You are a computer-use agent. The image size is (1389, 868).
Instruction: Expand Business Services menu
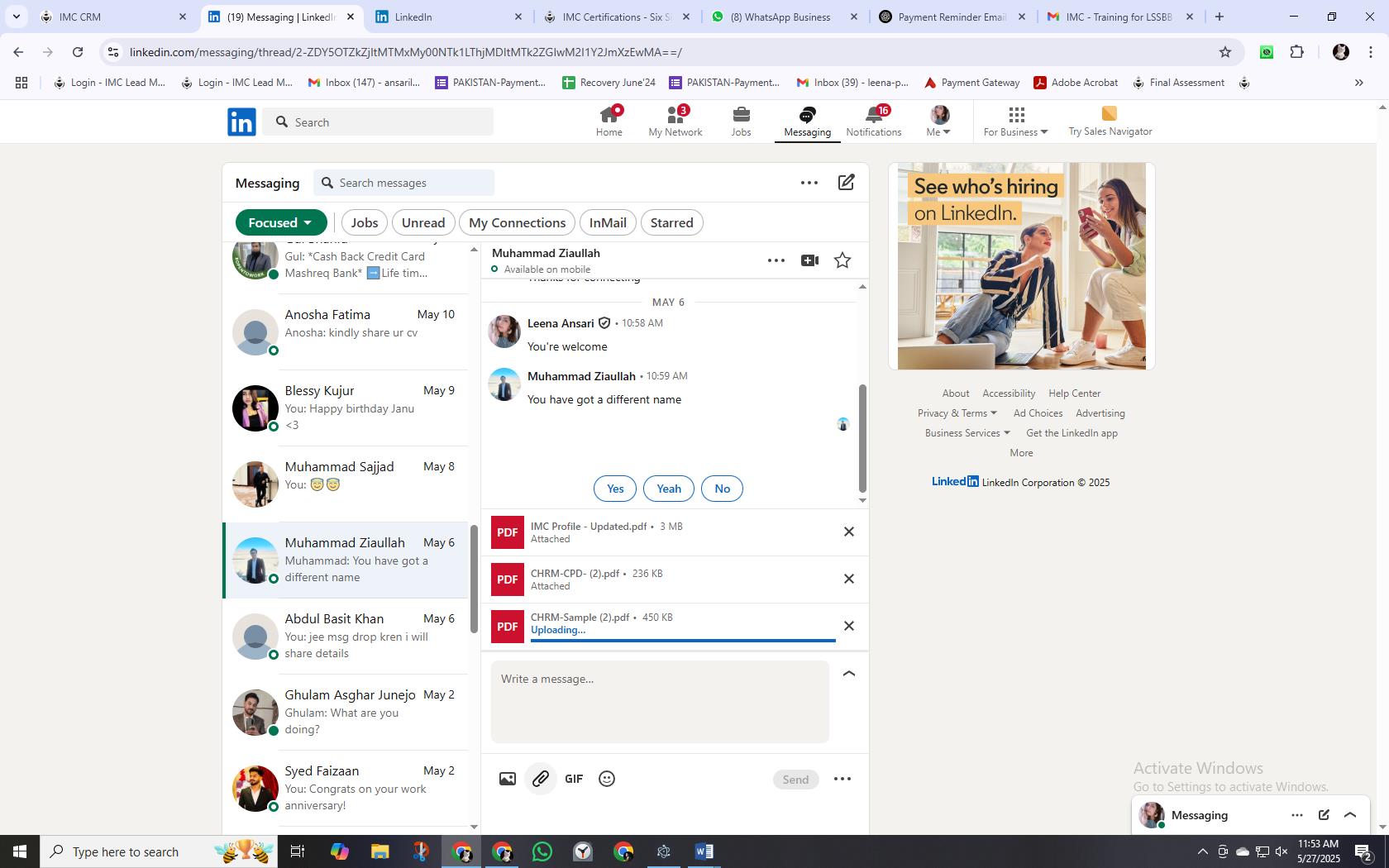click(967, 433)
